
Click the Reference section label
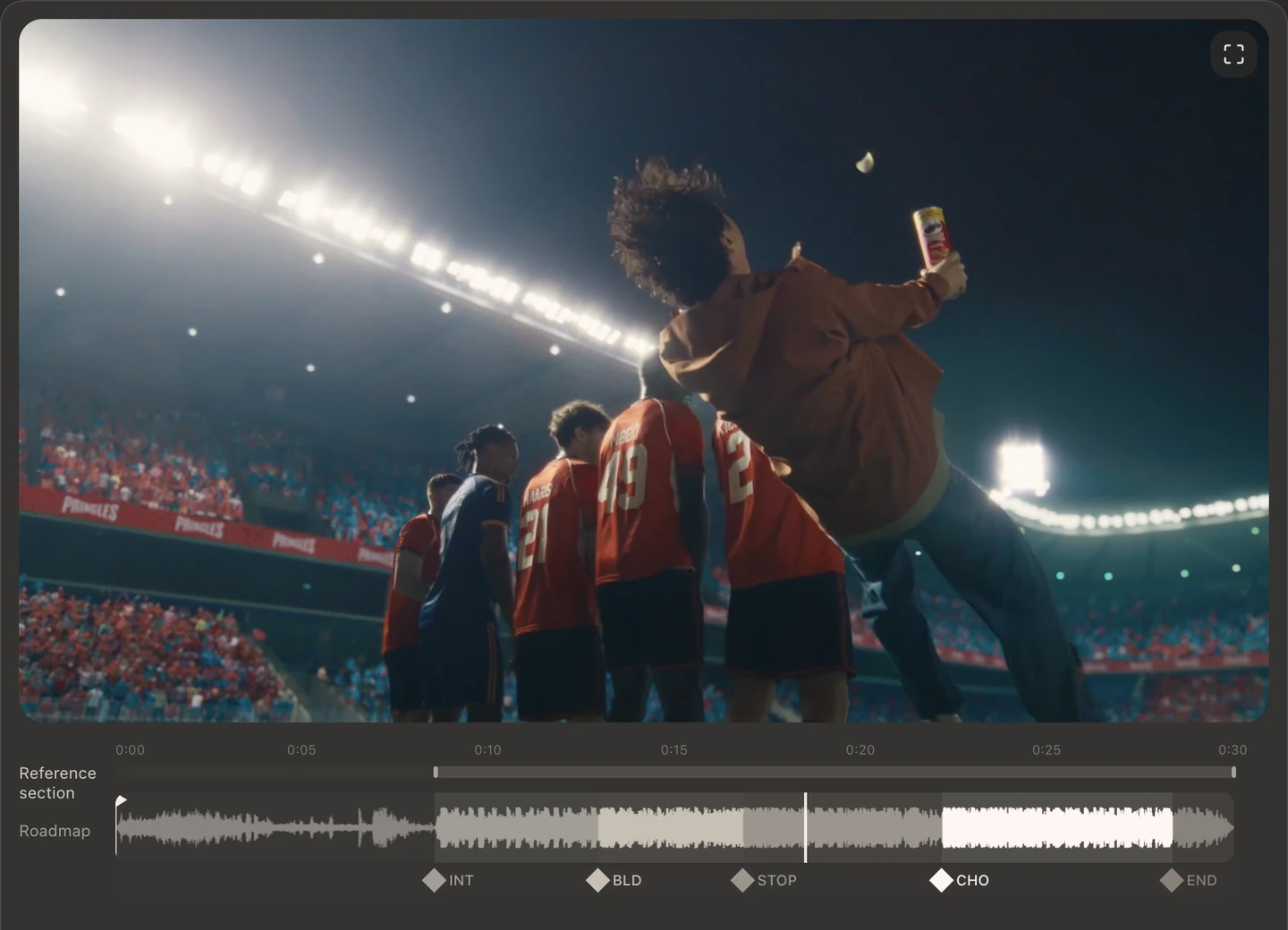click(x=57, y=782)
